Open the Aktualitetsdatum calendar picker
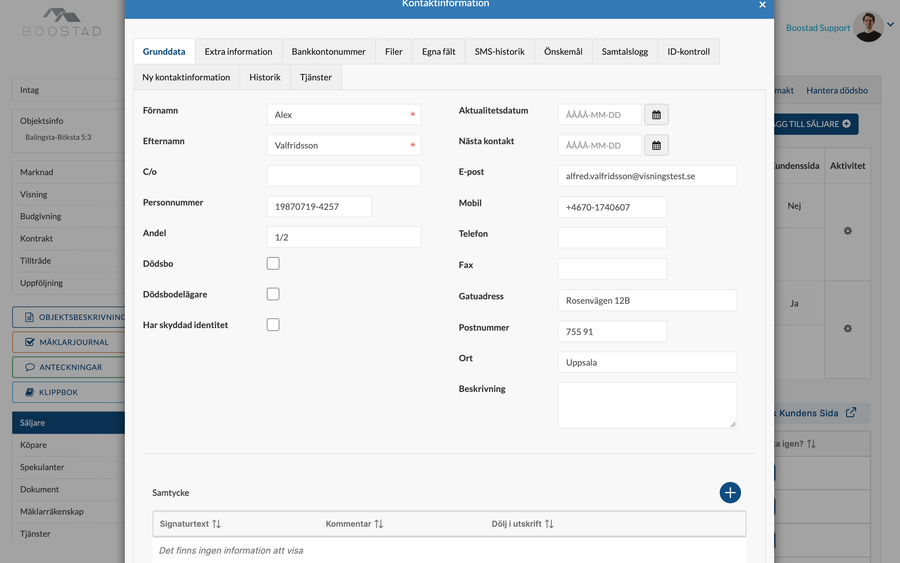The width and height of the screenshot is (900, 563). (656, 115)
